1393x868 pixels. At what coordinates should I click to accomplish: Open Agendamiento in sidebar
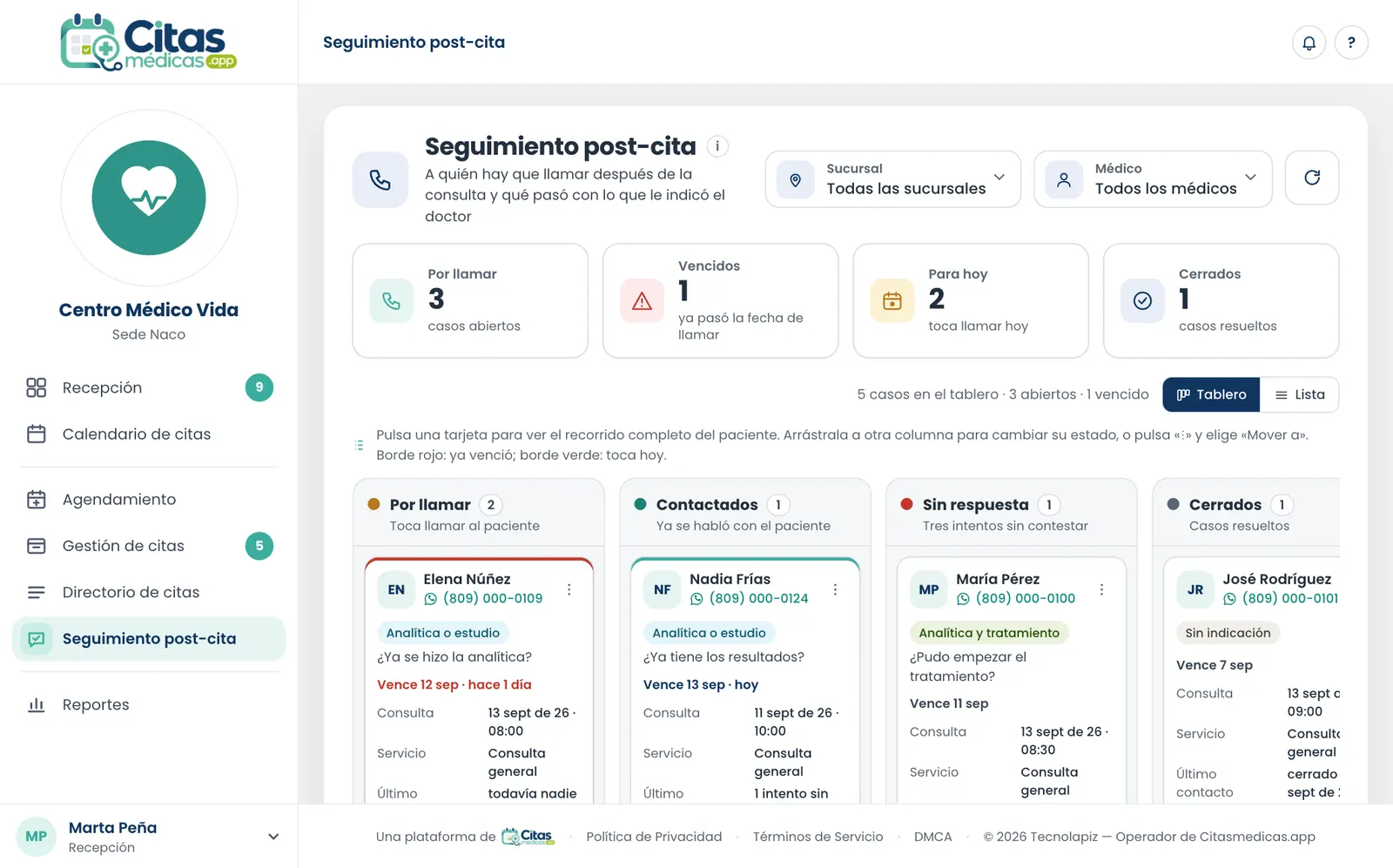click(x=149, y=500)
